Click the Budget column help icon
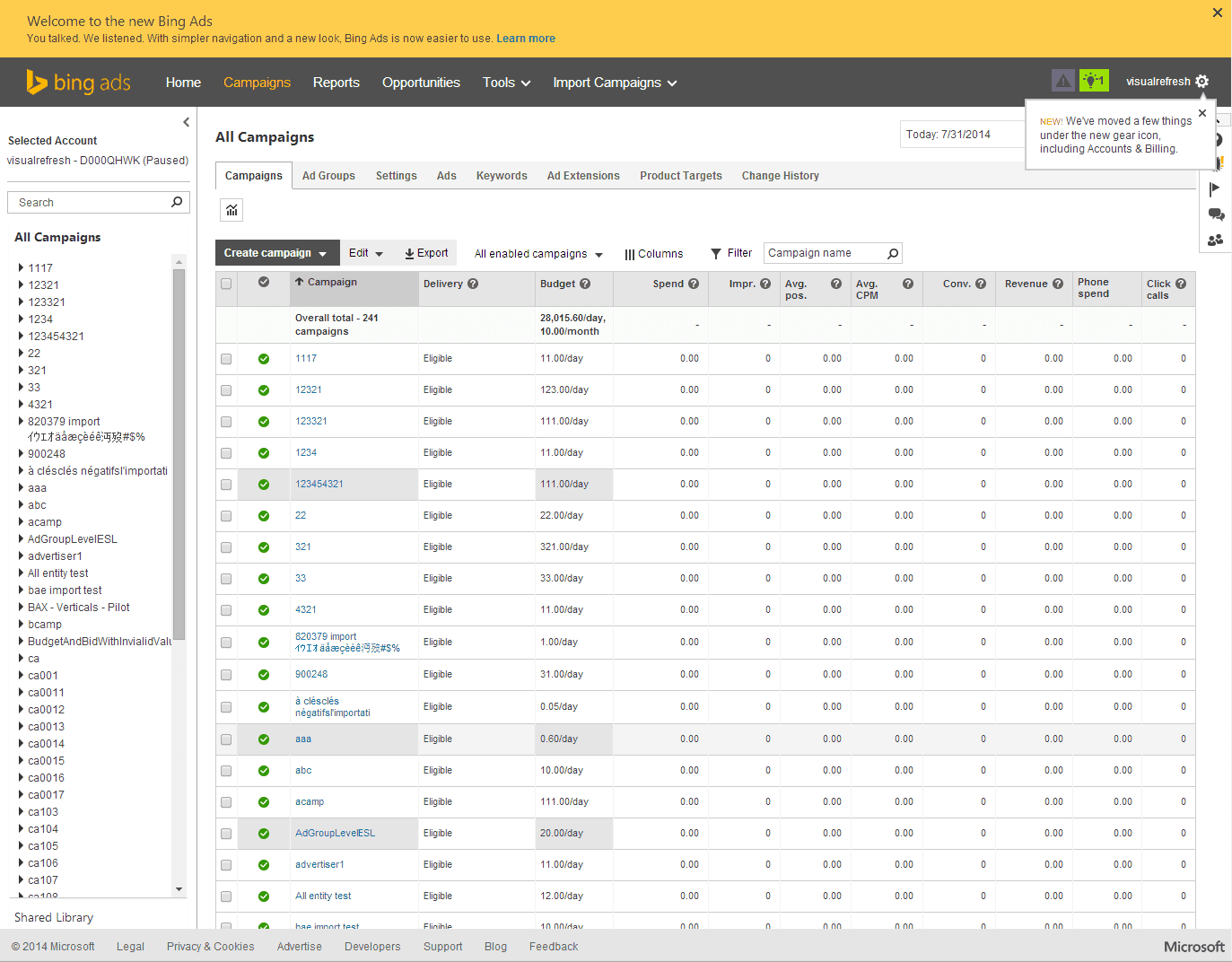Screen dimensions: 1232x962 585,284
